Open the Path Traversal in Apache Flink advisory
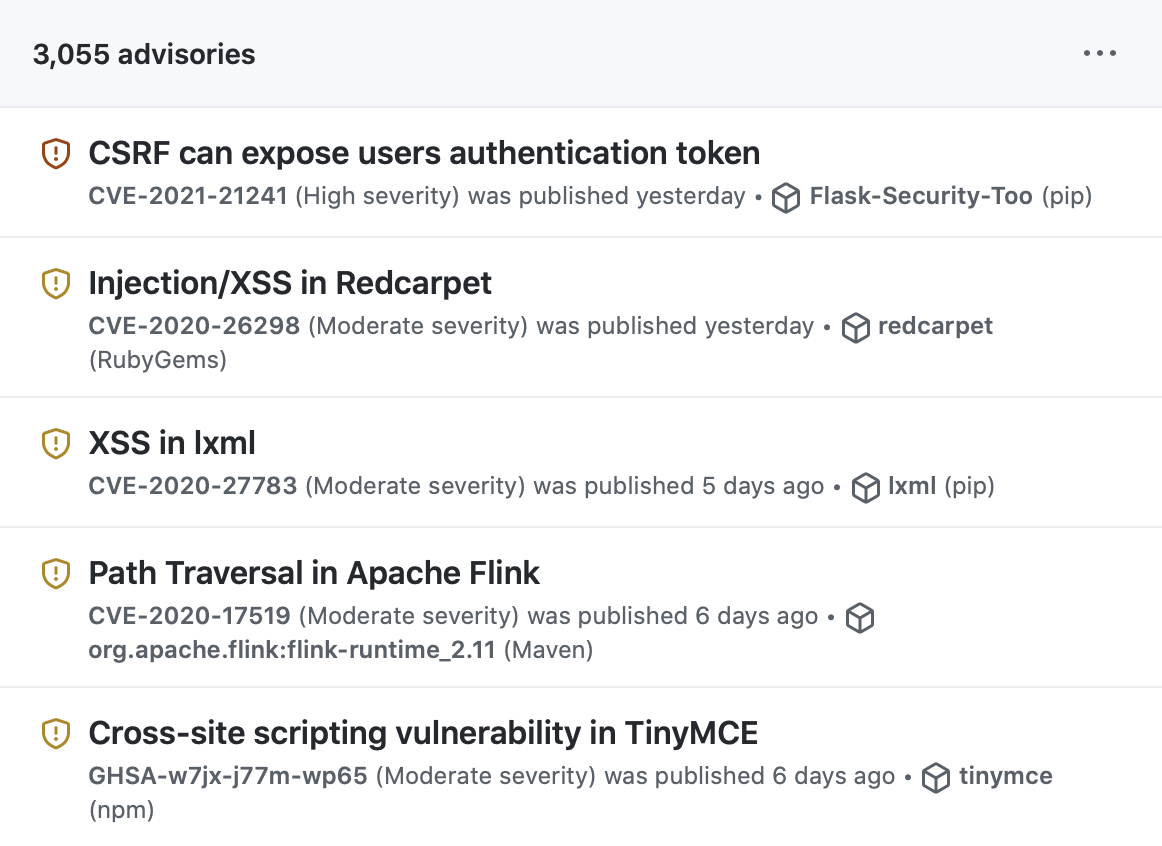Image resolution: width=1162 pixels, height=846 pixels. [314, 573]
